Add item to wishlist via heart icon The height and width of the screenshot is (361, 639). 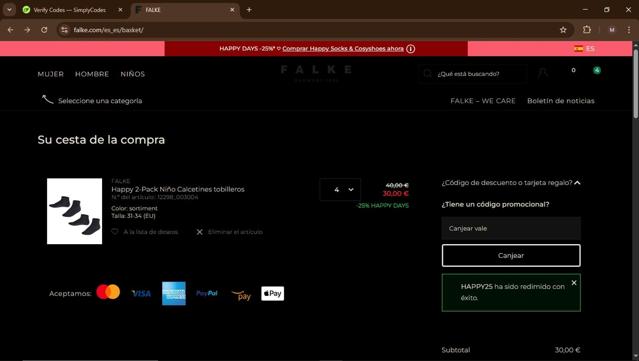coord(115,231)
